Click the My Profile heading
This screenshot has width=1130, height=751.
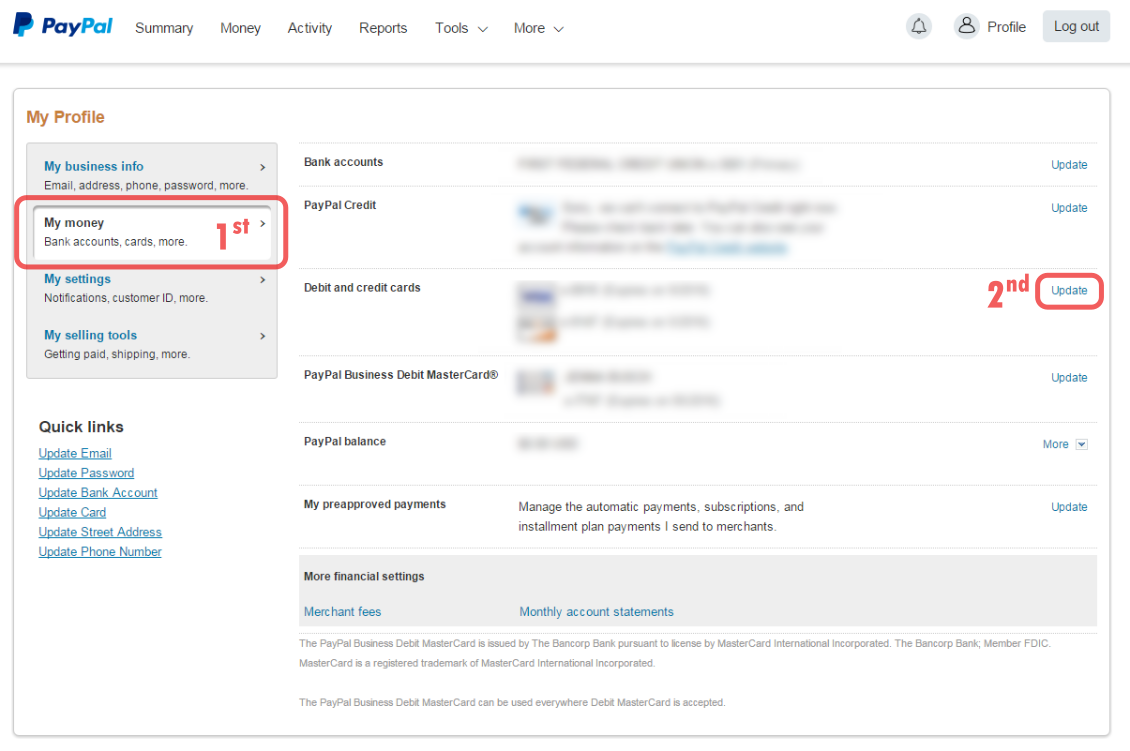(x=66, y=117)
